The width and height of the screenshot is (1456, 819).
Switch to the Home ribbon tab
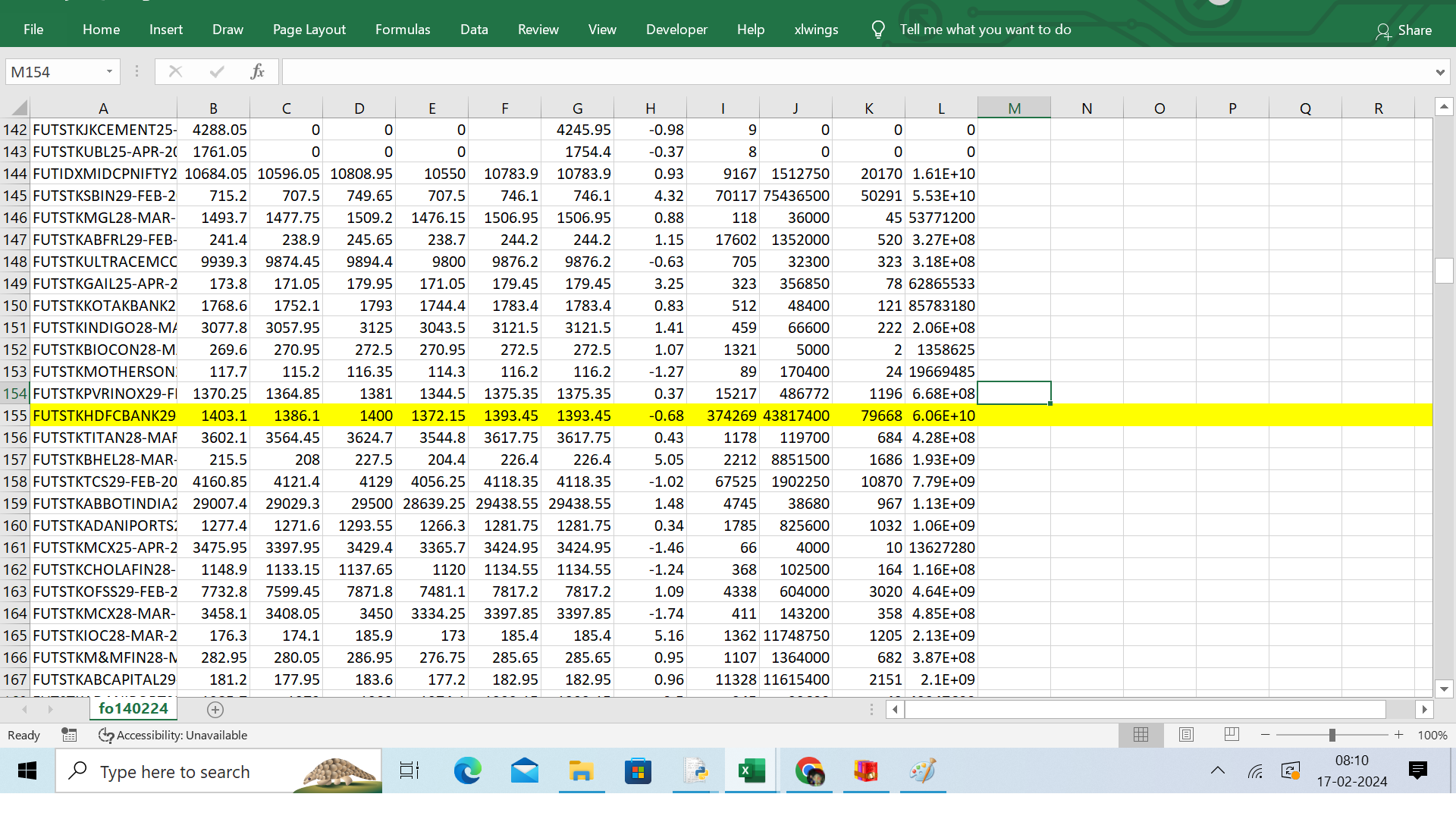[x=101, y=30]
